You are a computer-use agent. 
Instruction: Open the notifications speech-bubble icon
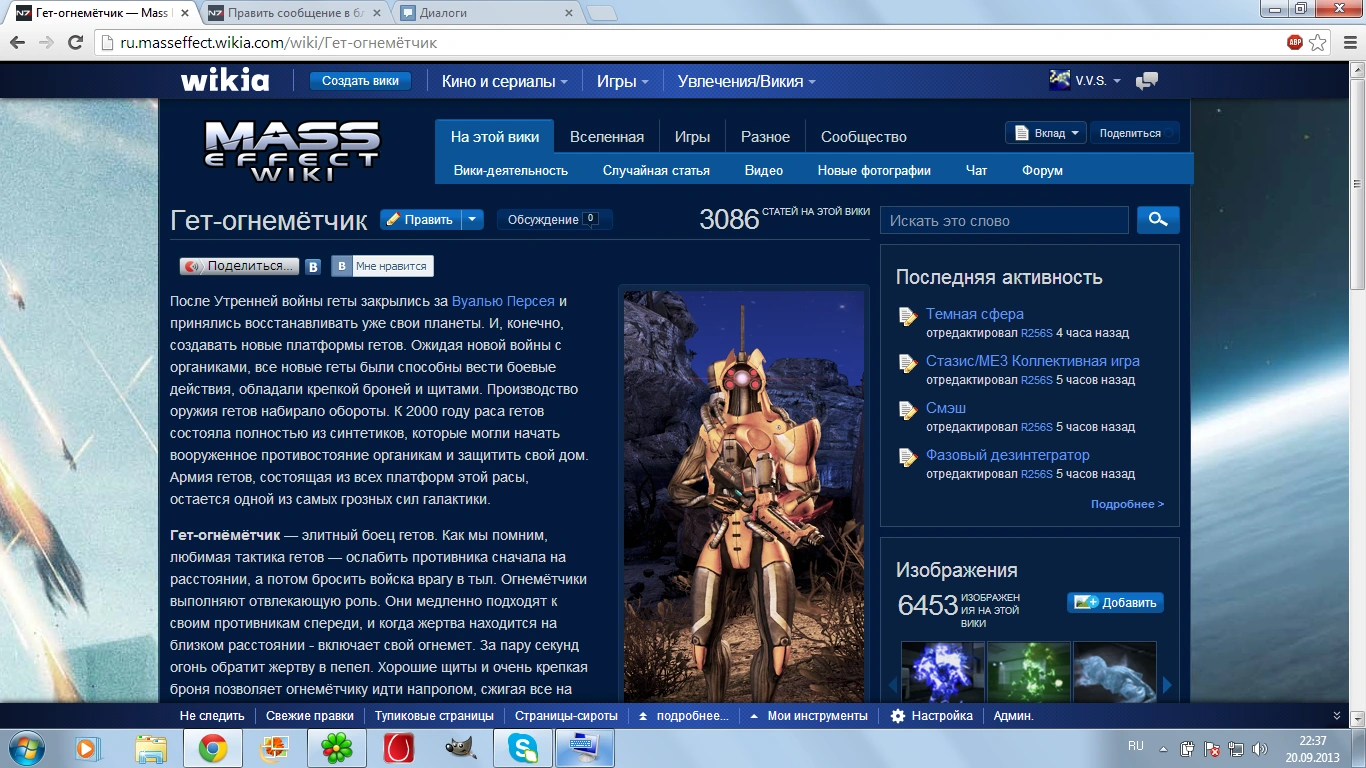1147,81
